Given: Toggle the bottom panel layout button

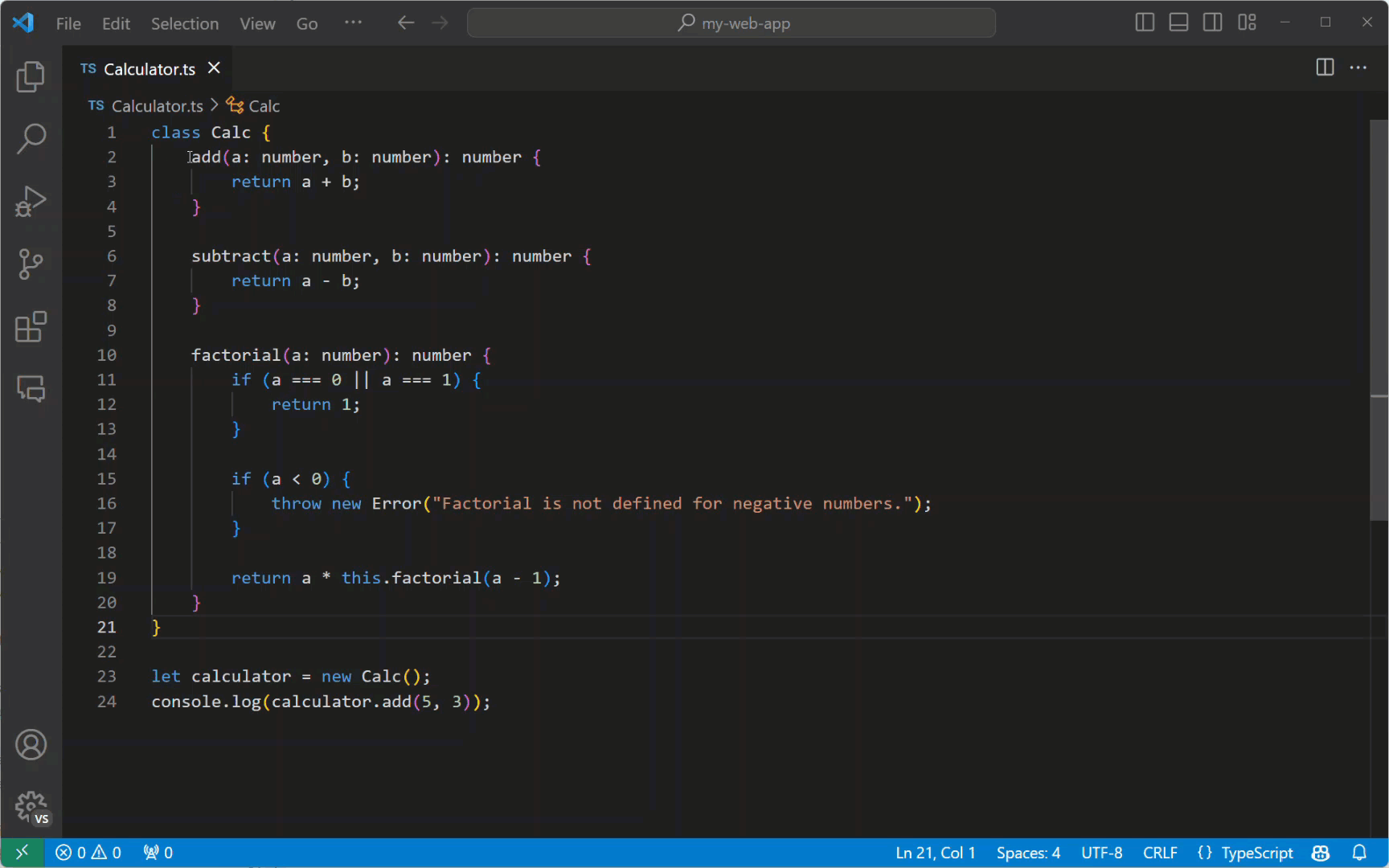Looking at the screenshot, I should point(1178,23).
